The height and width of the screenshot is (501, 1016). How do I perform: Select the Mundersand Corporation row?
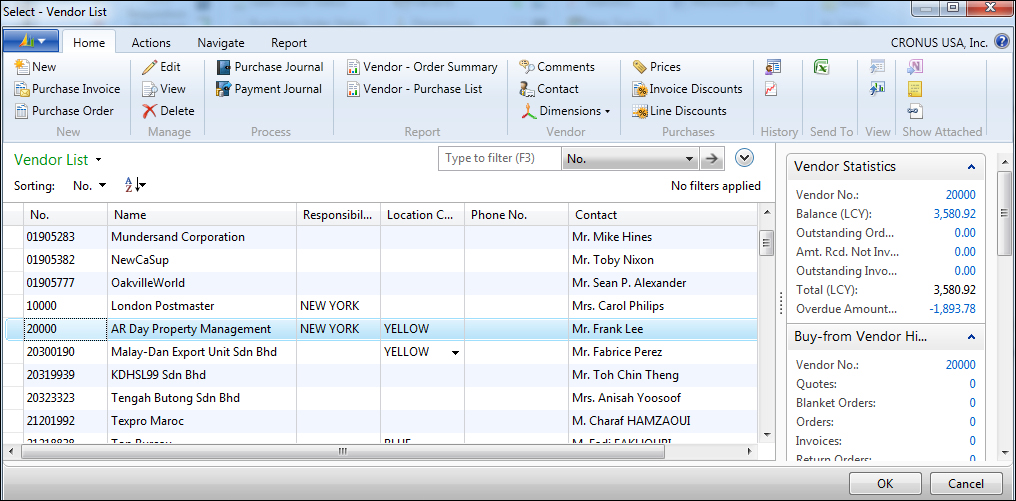pos(380,237)
